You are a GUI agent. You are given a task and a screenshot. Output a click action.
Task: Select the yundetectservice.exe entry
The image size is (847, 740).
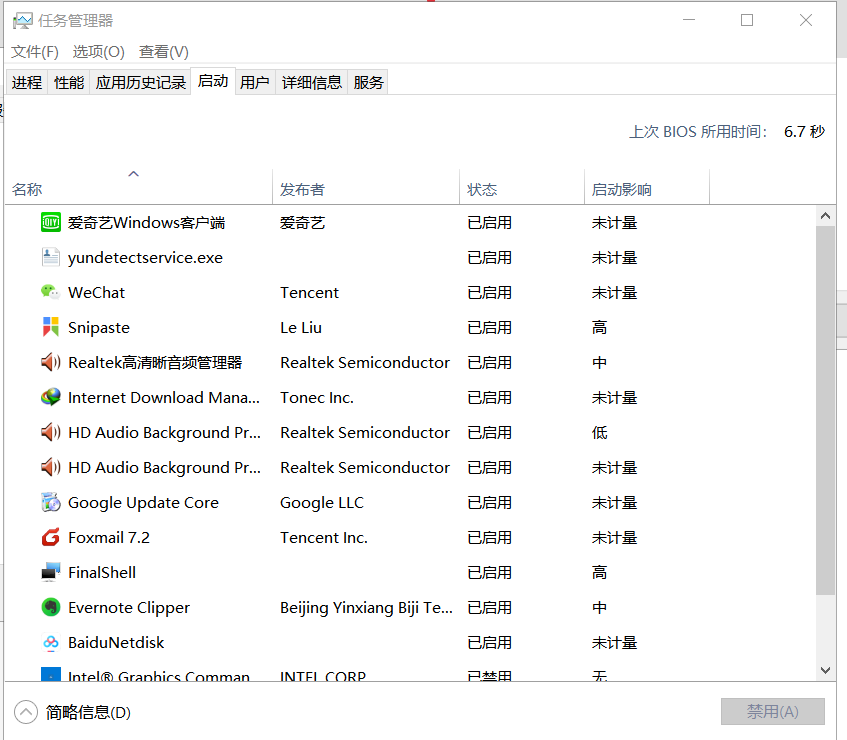pyautogui.click(x=145, y=258)
